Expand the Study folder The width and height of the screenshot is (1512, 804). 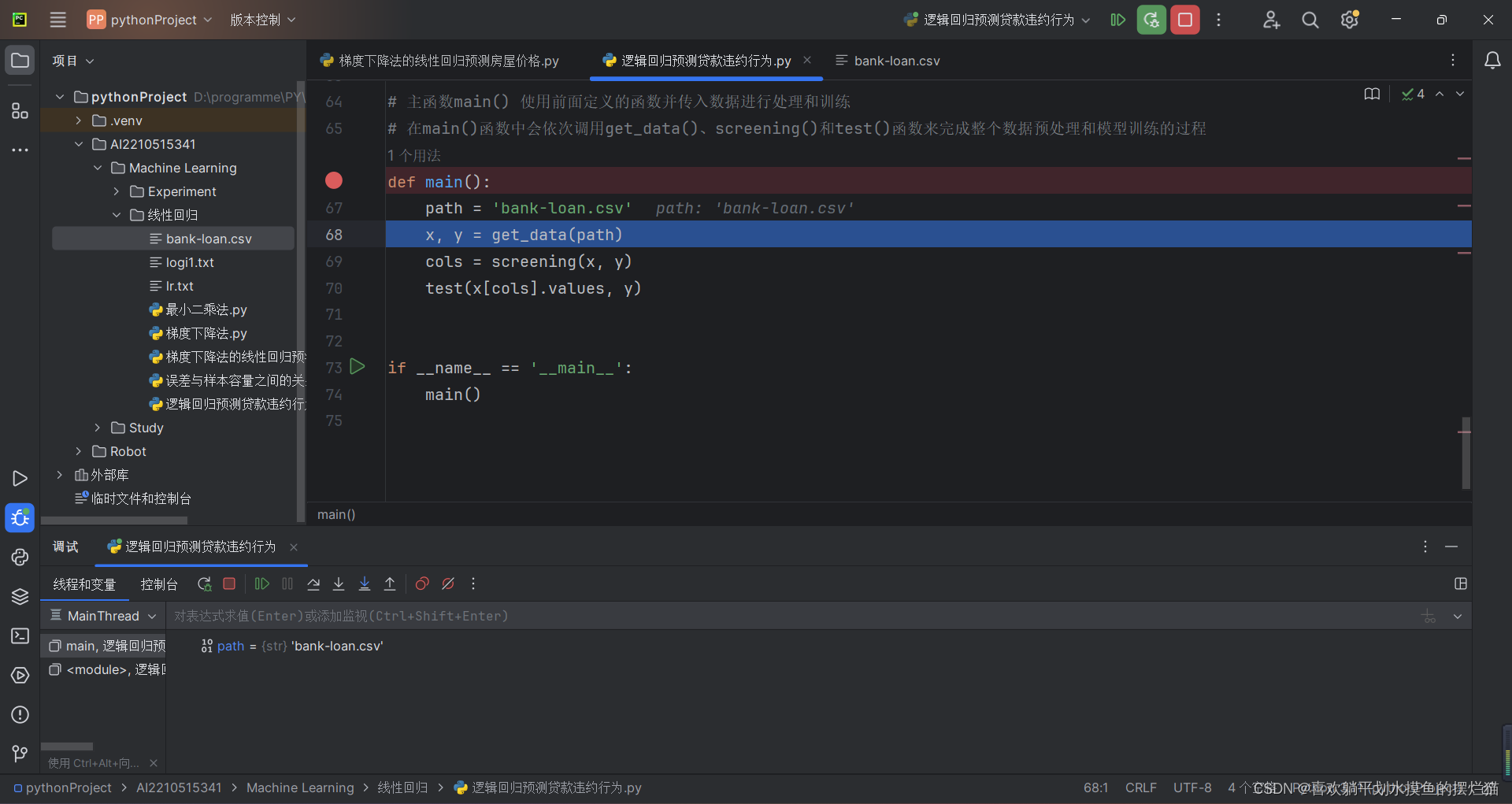click(x=98, y=428)
